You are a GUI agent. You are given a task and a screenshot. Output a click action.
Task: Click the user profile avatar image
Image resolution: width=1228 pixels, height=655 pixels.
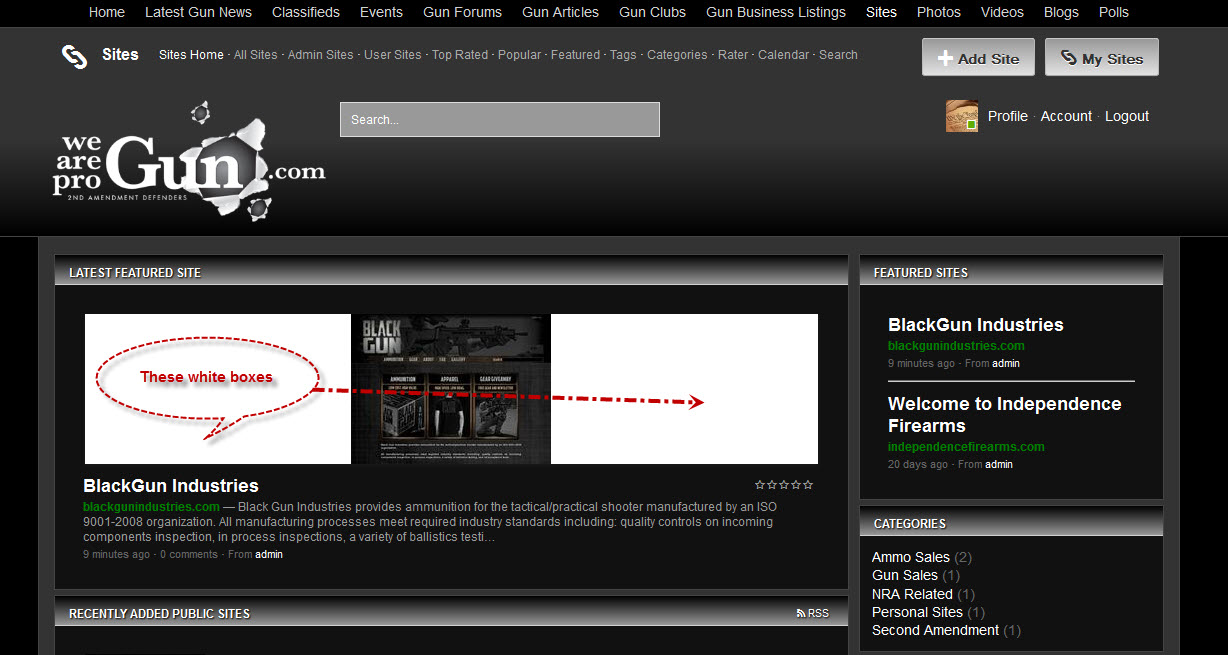962,116
